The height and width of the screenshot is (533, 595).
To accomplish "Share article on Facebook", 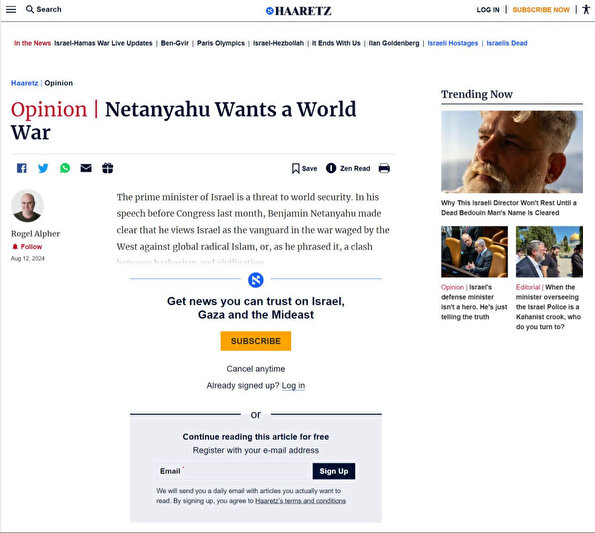I will click(22, 168).
